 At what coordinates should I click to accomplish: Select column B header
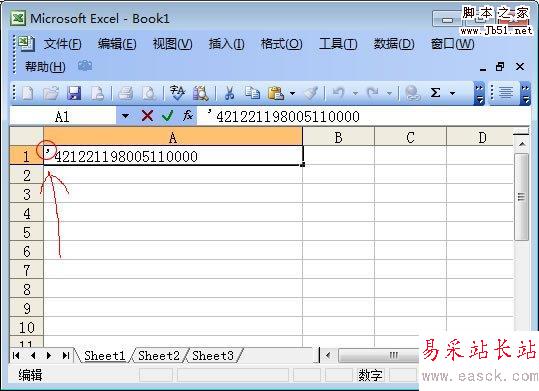338,138
